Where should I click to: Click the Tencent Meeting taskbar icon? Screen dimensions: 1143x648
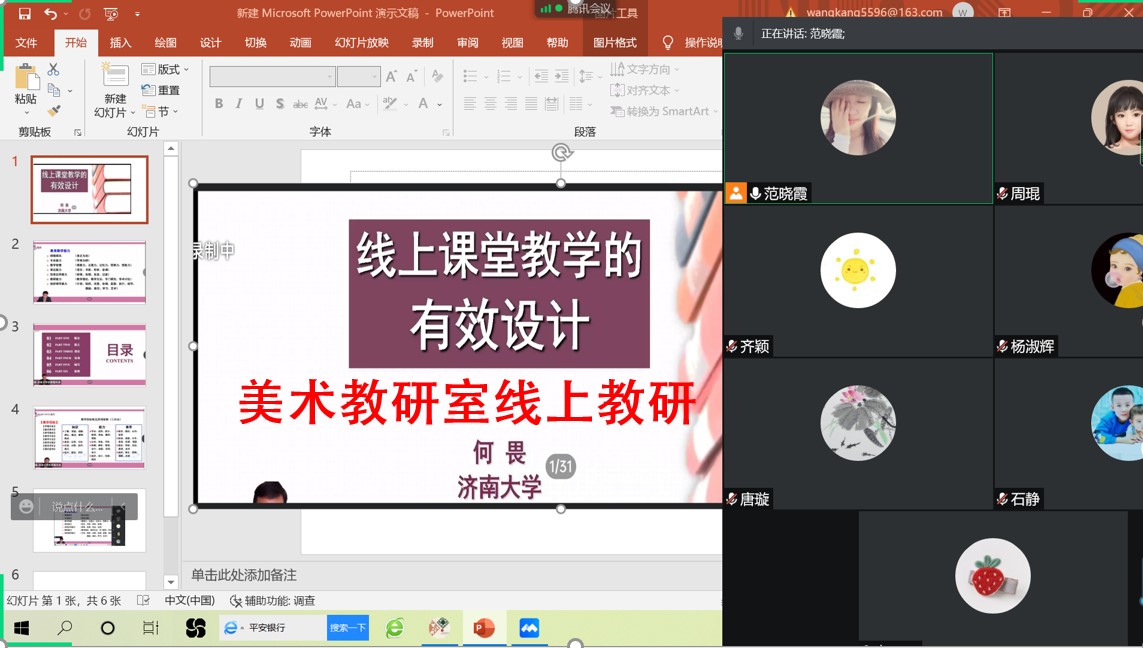pyautogui.click(x=529, y=628)
